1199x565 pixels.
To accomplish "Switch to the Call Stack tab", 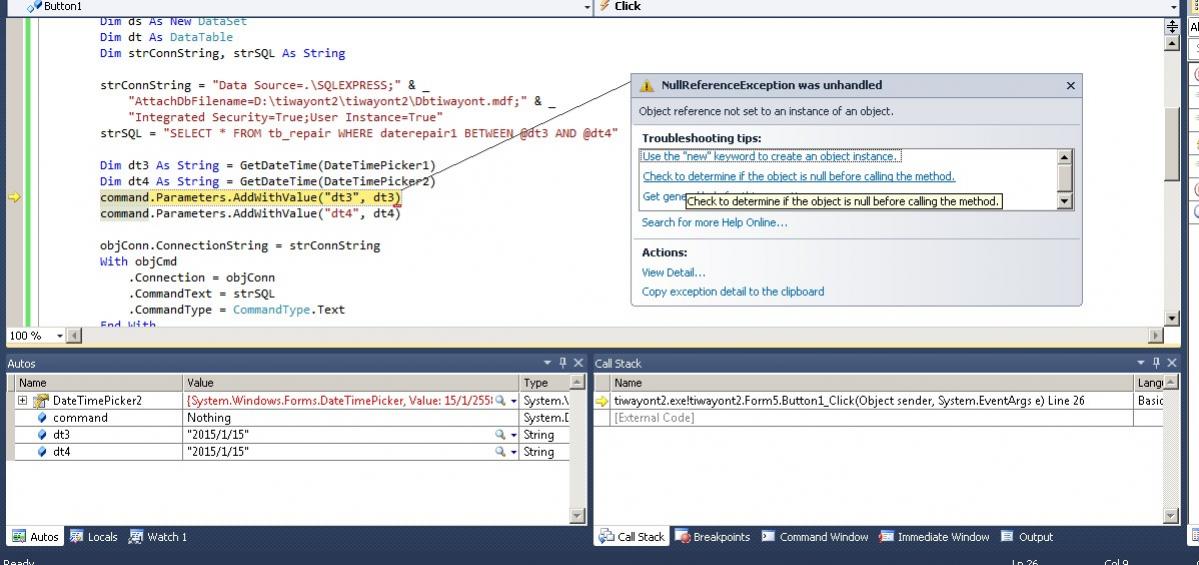I will tap(632, 537).
